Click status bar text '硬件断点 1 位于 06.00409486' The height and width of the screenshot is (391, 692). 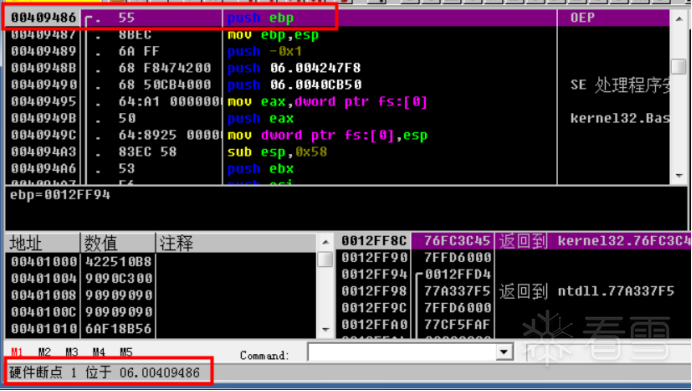point(105,373)
